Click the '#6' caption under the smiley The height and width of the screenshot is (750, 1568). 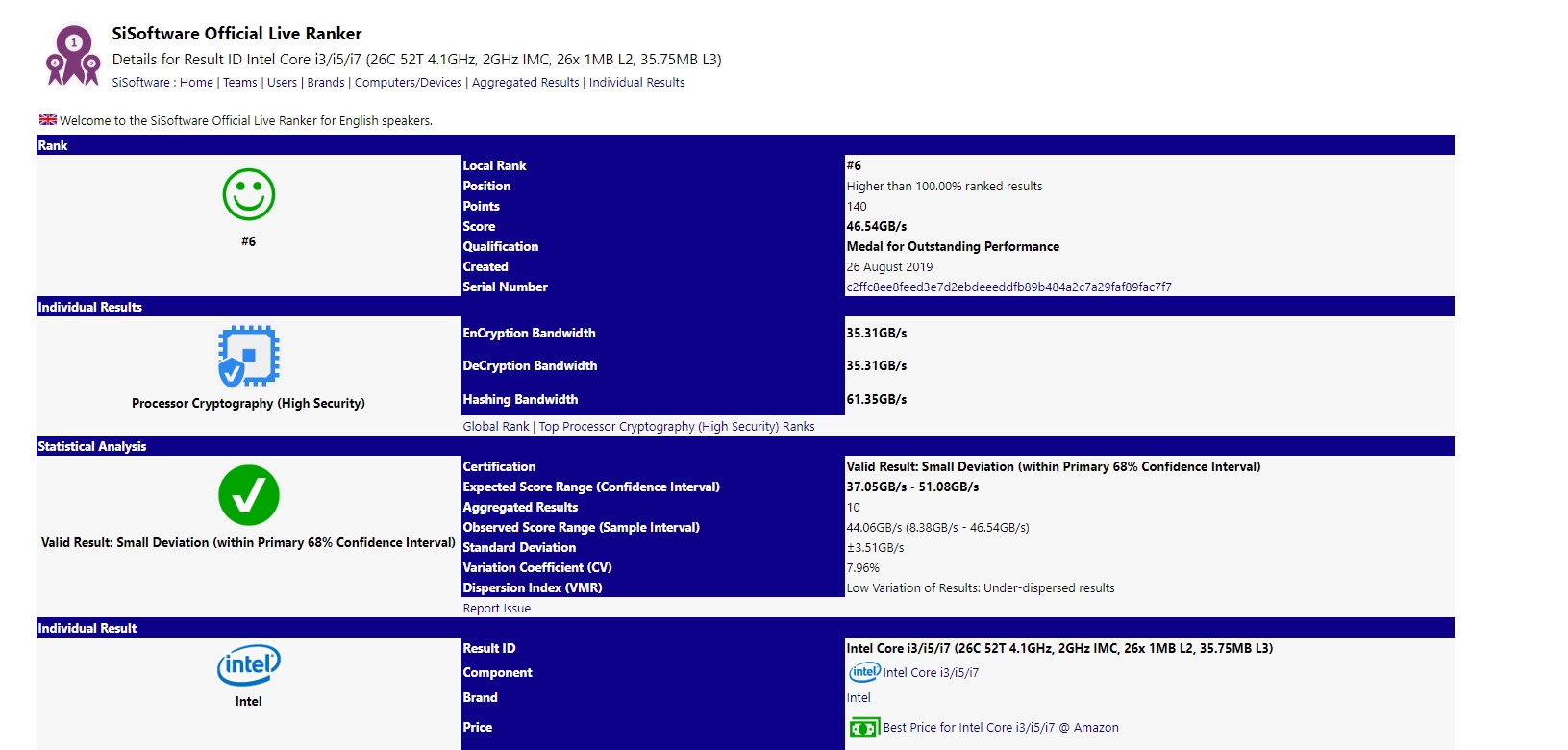point(249,241)
